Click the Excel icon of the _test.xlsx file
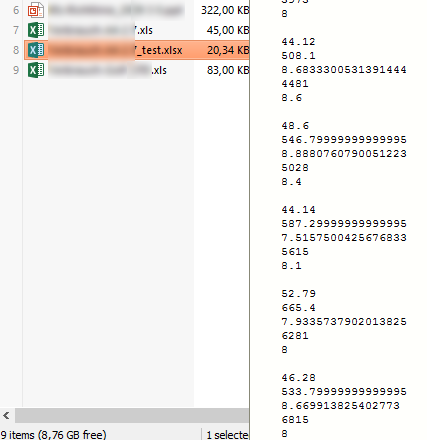This screenshot has height=440, width=427. (36, 50)
